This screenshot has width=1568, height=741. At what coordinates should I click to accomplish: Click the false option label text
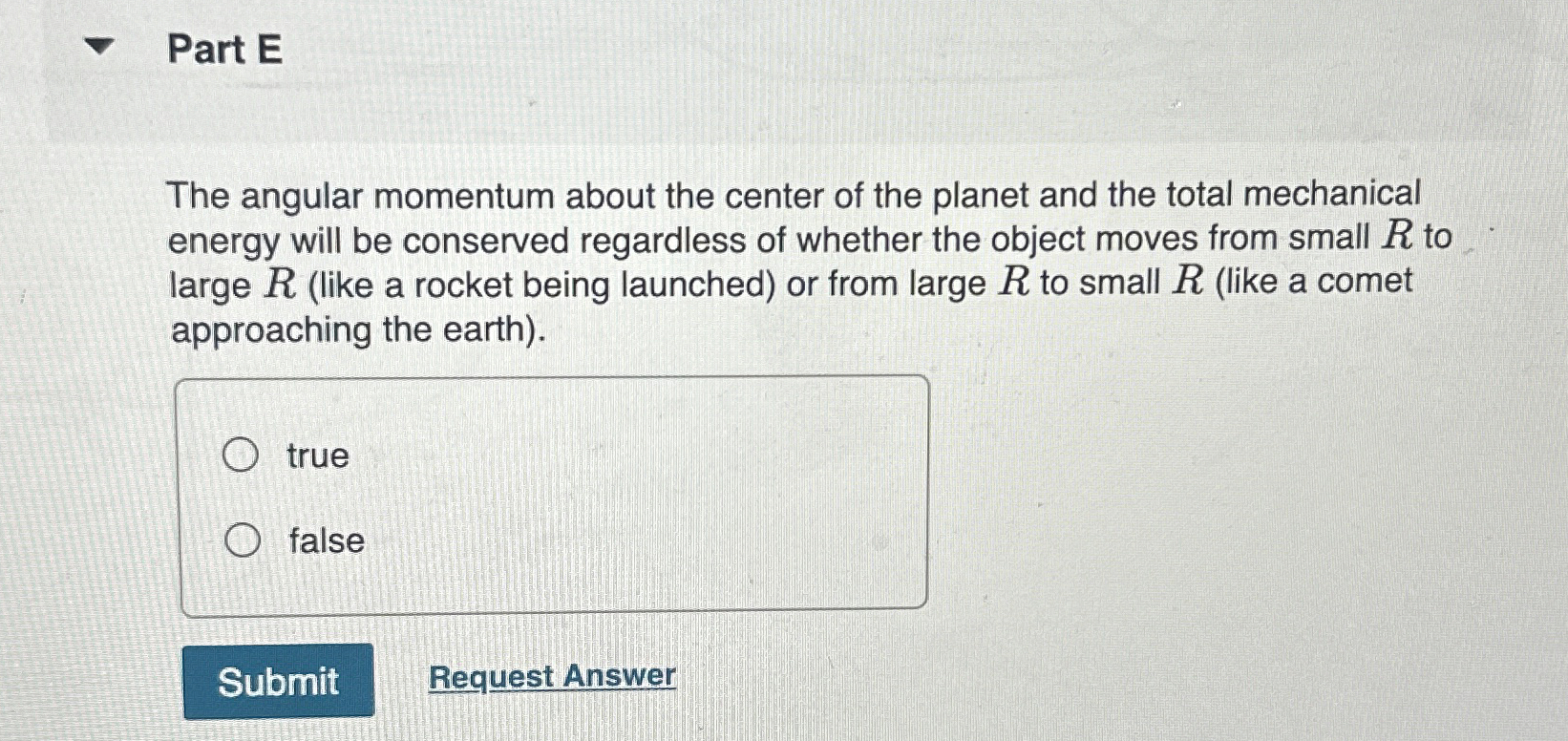pos(325,540)
